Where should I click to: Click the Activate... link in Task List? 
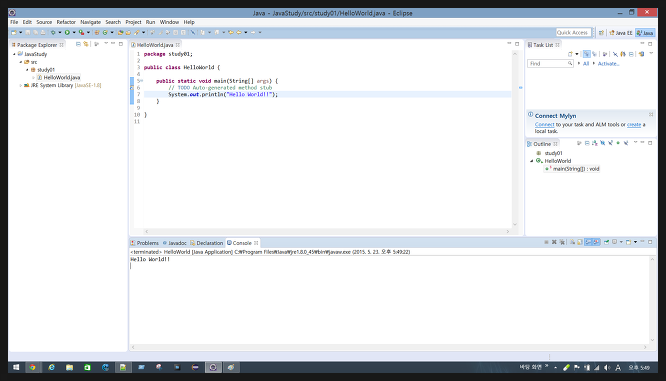pyautogui.click(x=608, y=64)
